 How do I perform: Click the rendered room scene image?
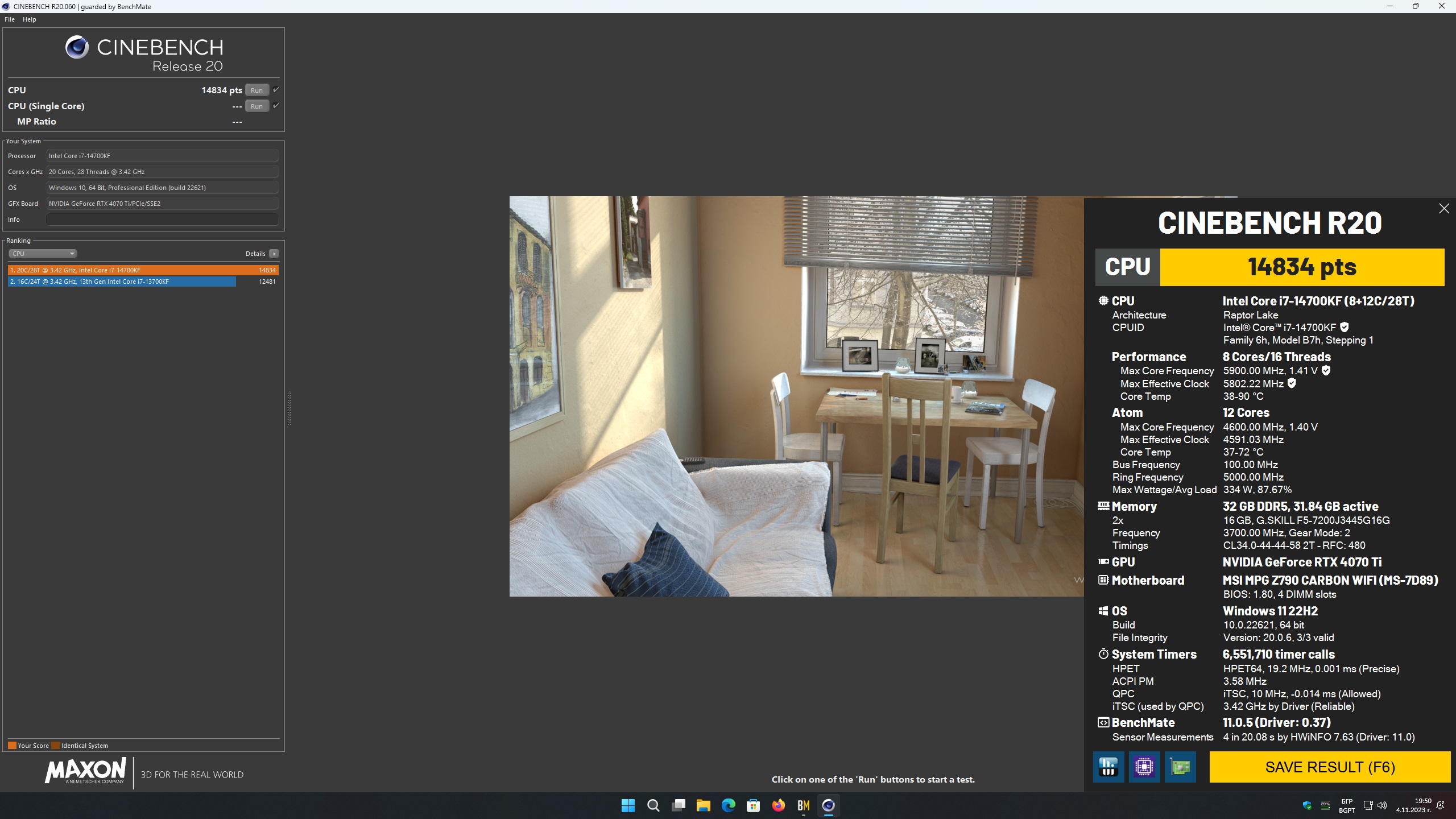click(x=796, y=396)
